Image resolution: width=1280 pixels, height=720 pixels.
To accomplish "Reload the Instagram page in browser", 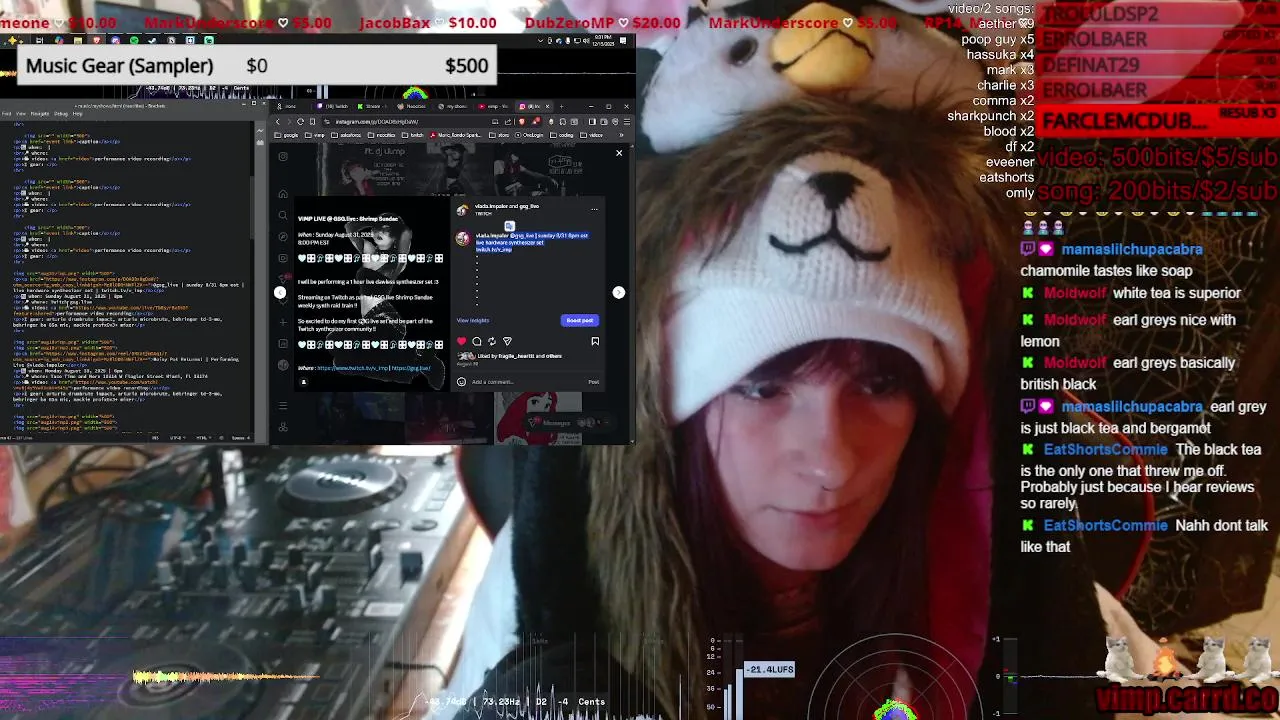I will pyautogui.click(x=300, y=122).
